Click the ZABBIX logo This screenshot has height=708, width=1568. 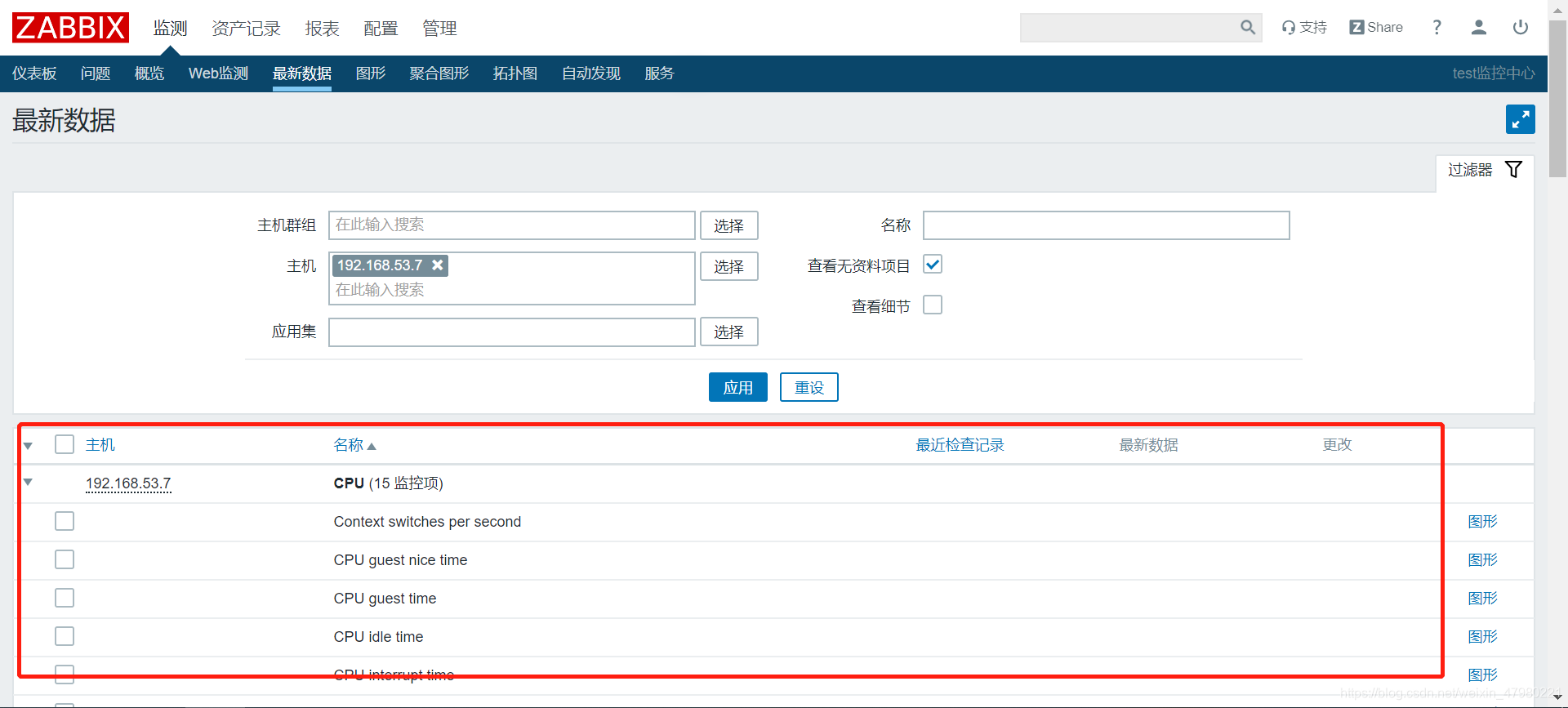70,28
